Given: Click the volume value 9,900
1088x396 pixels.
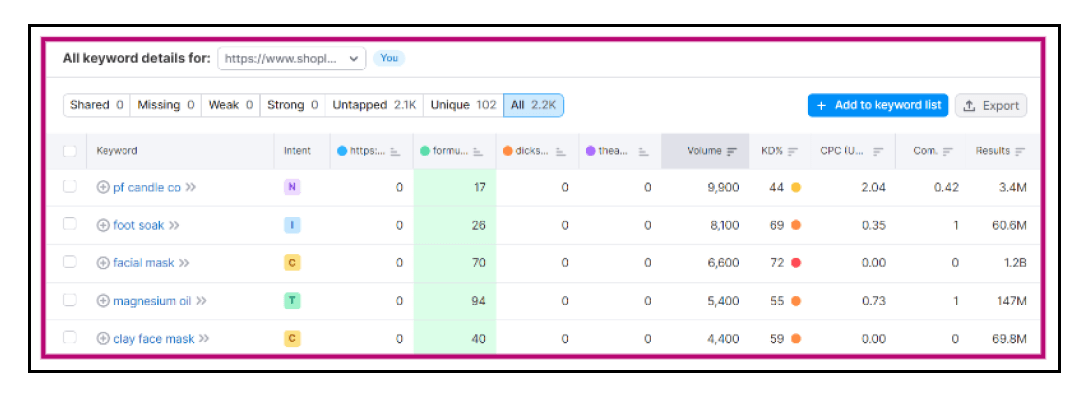Looking at the screenshot, I should point(723,187).
